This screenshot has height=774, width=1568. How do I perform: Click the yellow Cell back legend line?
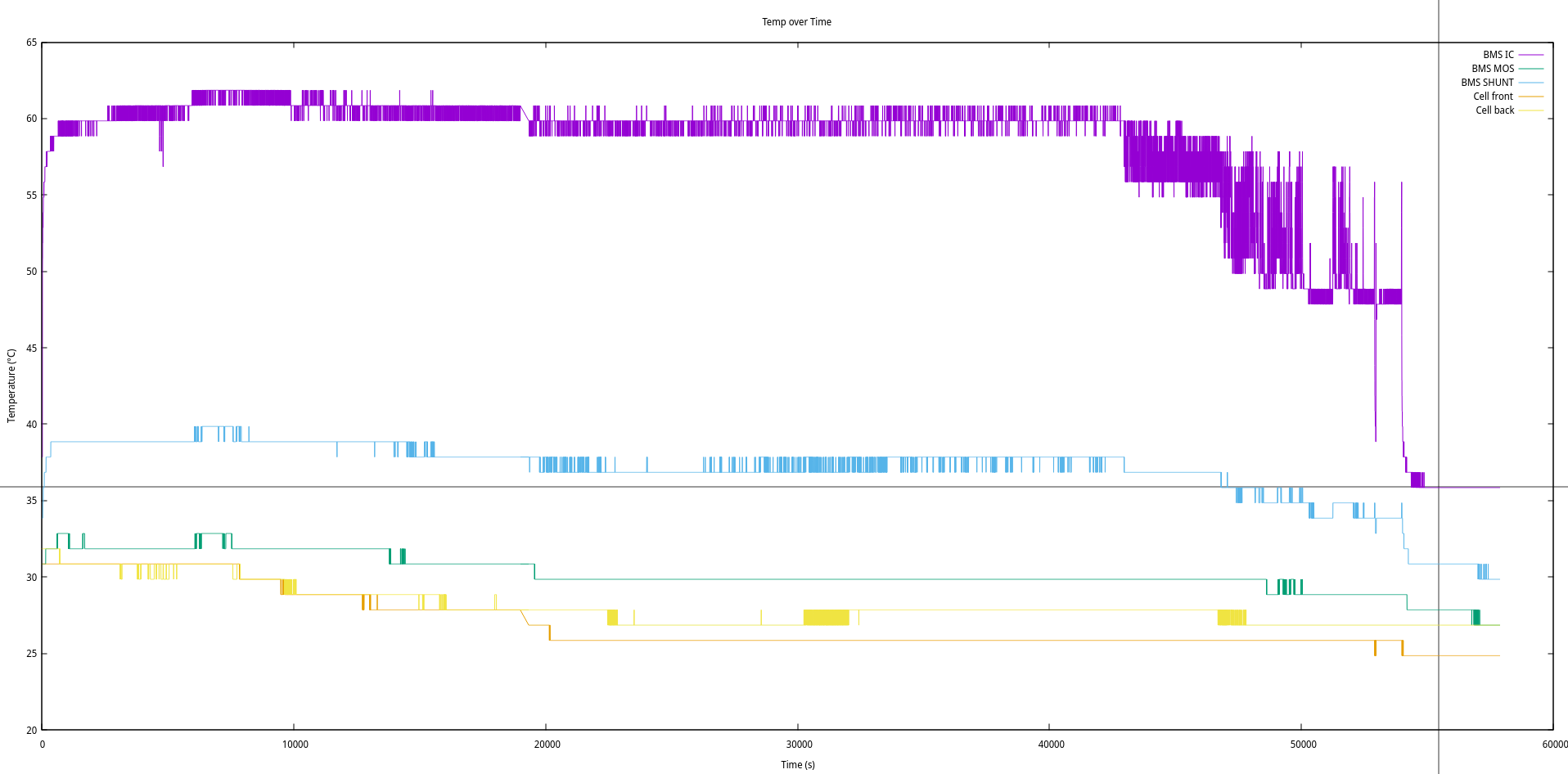pyautogui.click(x=1531, y=110)
